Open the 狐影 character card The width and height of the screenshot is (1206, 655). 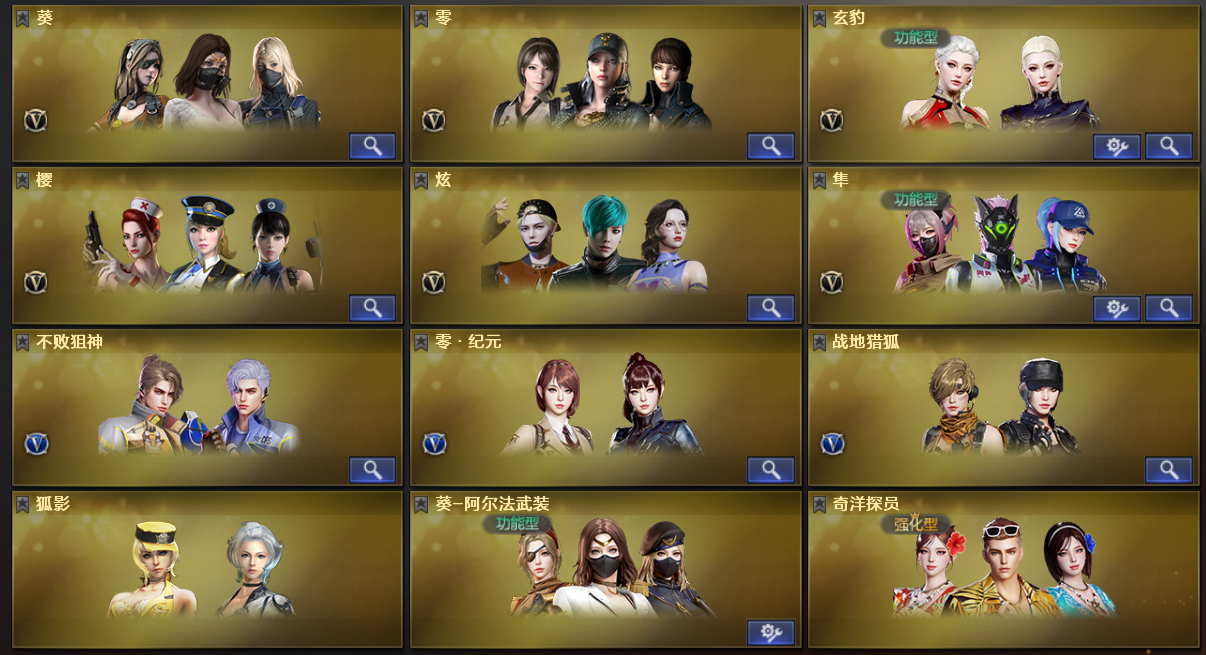(207, 569)
